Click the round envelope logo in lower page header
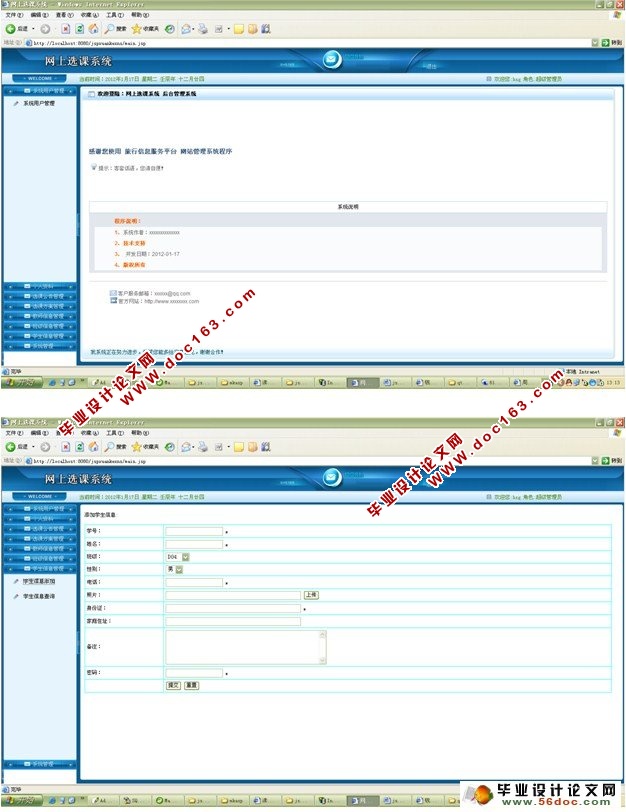626x812 pixels. (331, 477)
